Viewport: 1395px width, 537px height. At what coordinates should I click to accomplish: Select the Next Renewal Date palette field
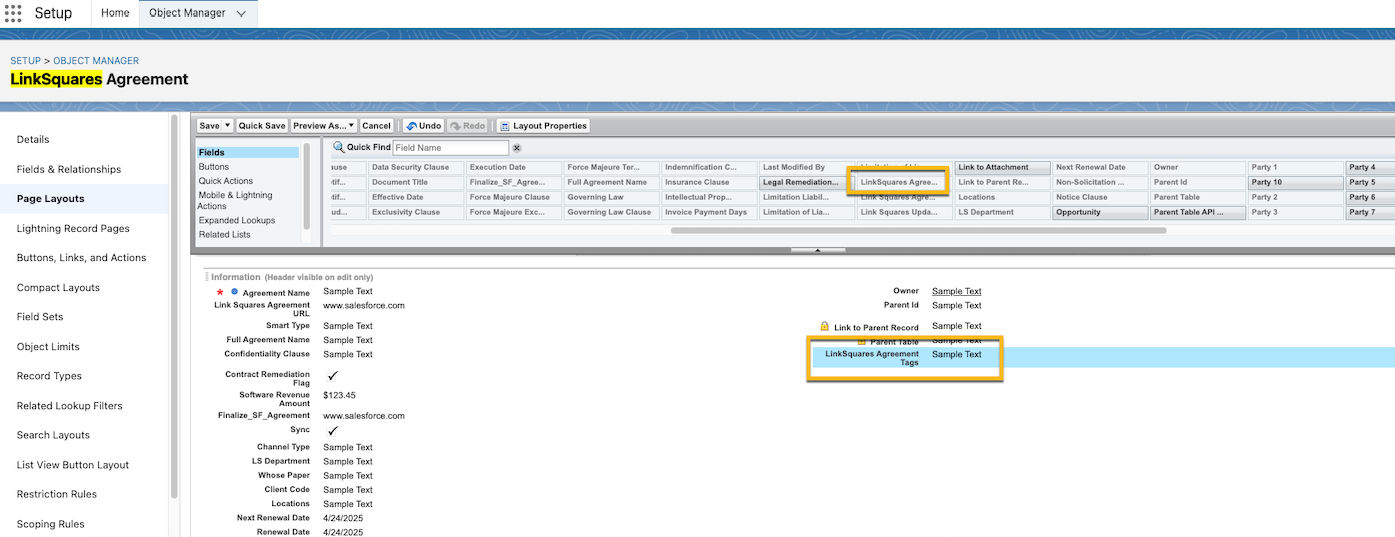tap(1100, 167)
